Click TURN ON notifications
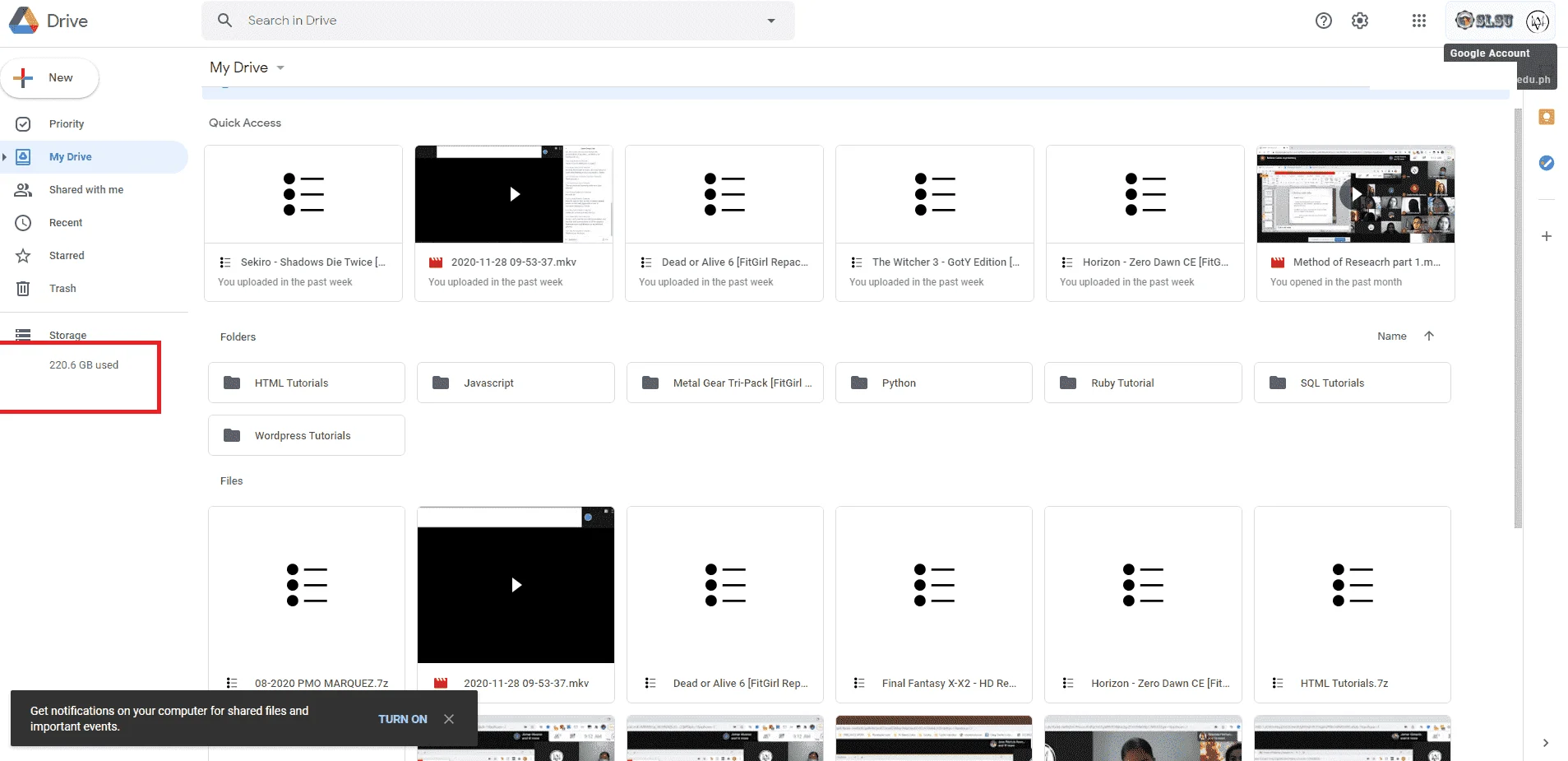 403,719
